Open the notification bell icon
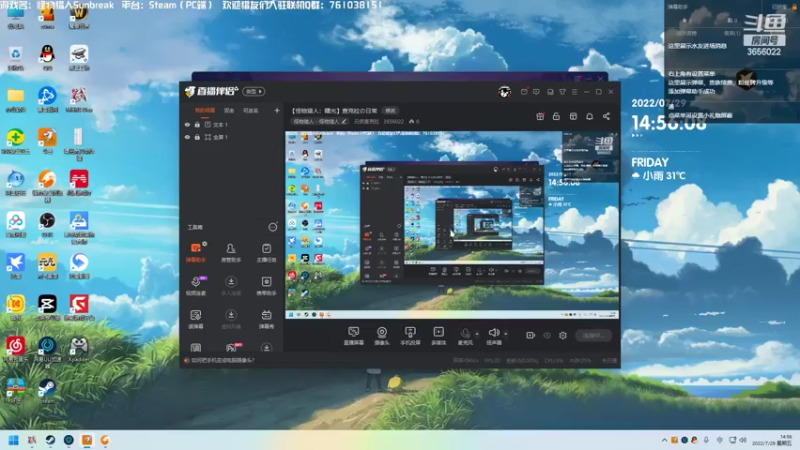The width and height of the screenshot is (800, 450). tap(589, 116)
